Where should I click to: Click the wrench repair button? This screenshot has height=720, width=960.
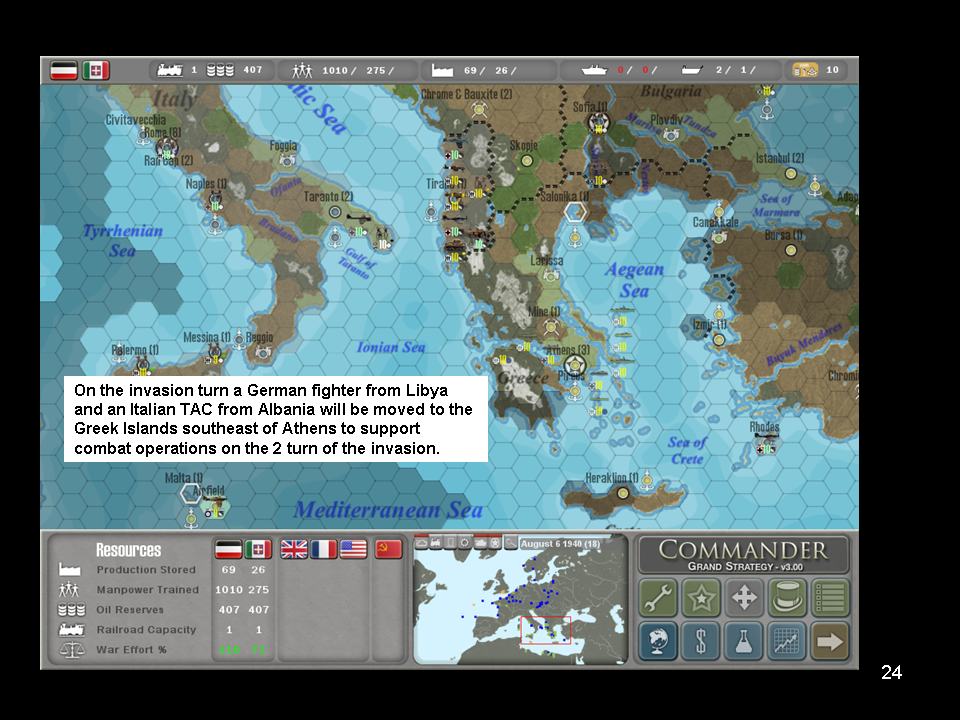(657, 598)
